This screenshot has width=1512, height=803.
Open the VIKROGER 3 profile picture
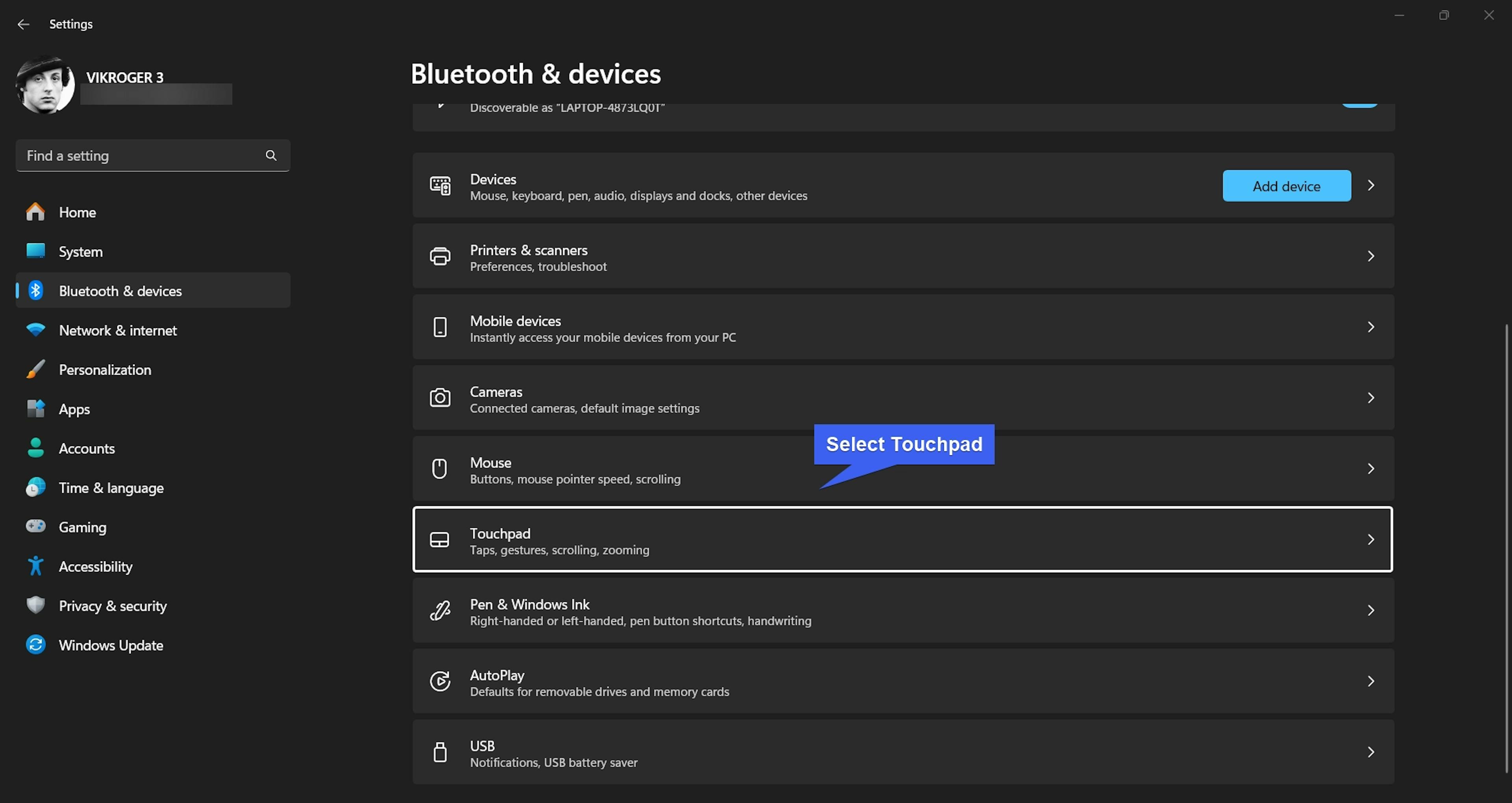pos(45,85)
